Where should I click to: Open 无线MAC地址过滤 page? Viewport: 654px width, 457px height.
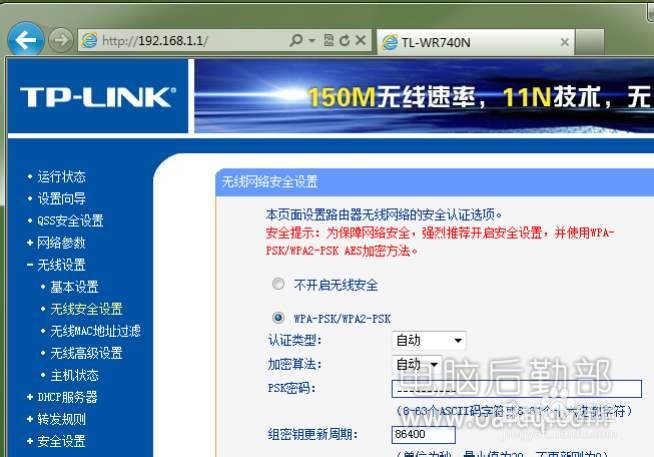click(96, 331)
